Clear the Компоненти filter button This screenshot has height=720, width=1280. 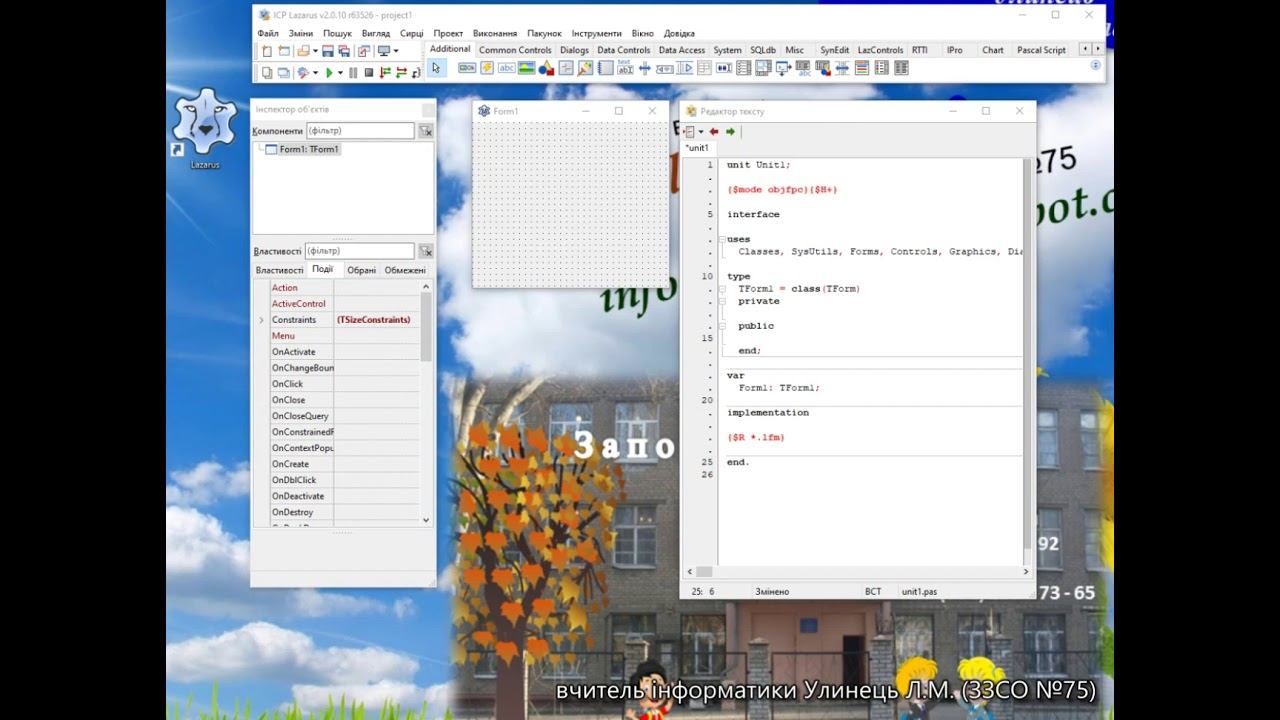(425, 131)
